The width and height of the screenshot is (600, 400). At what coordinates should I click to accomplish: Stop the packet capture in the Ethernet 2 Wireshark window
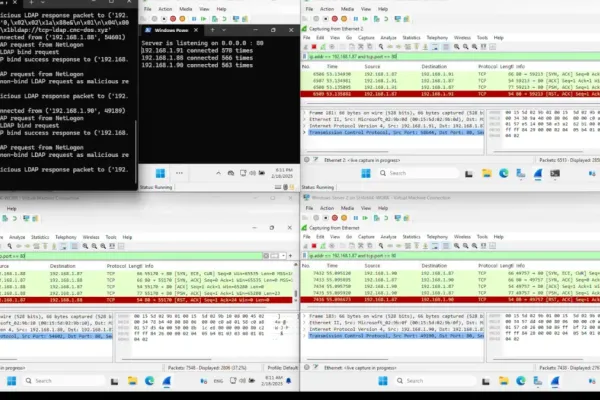coord(314,47)
